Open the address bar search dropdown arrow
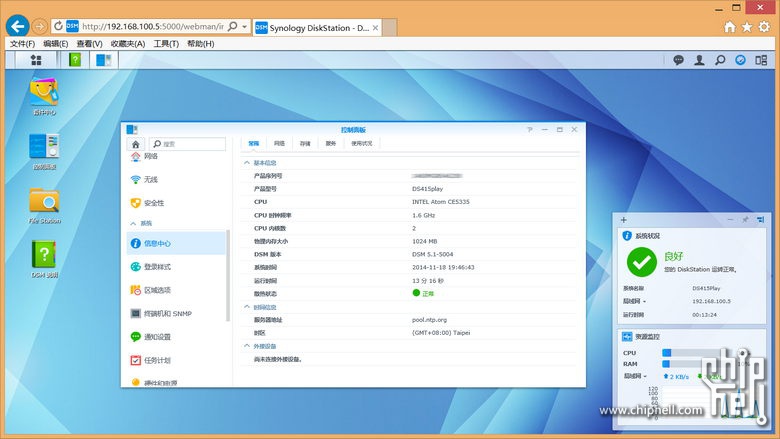This screenshot has width=780, height=439. 245,26
